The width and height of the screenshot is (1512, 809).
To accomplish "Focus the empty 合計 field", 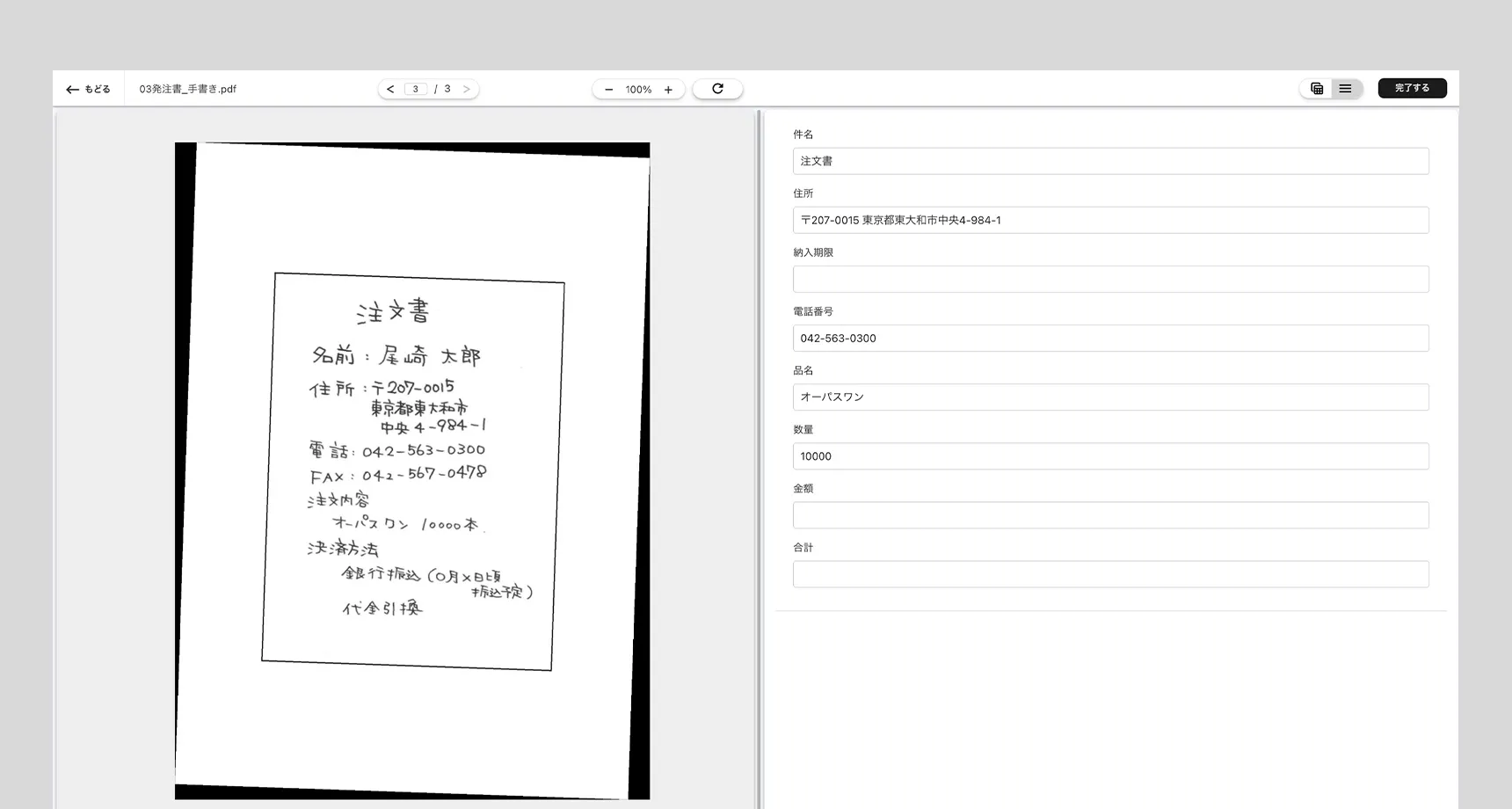I will 1110,573.
